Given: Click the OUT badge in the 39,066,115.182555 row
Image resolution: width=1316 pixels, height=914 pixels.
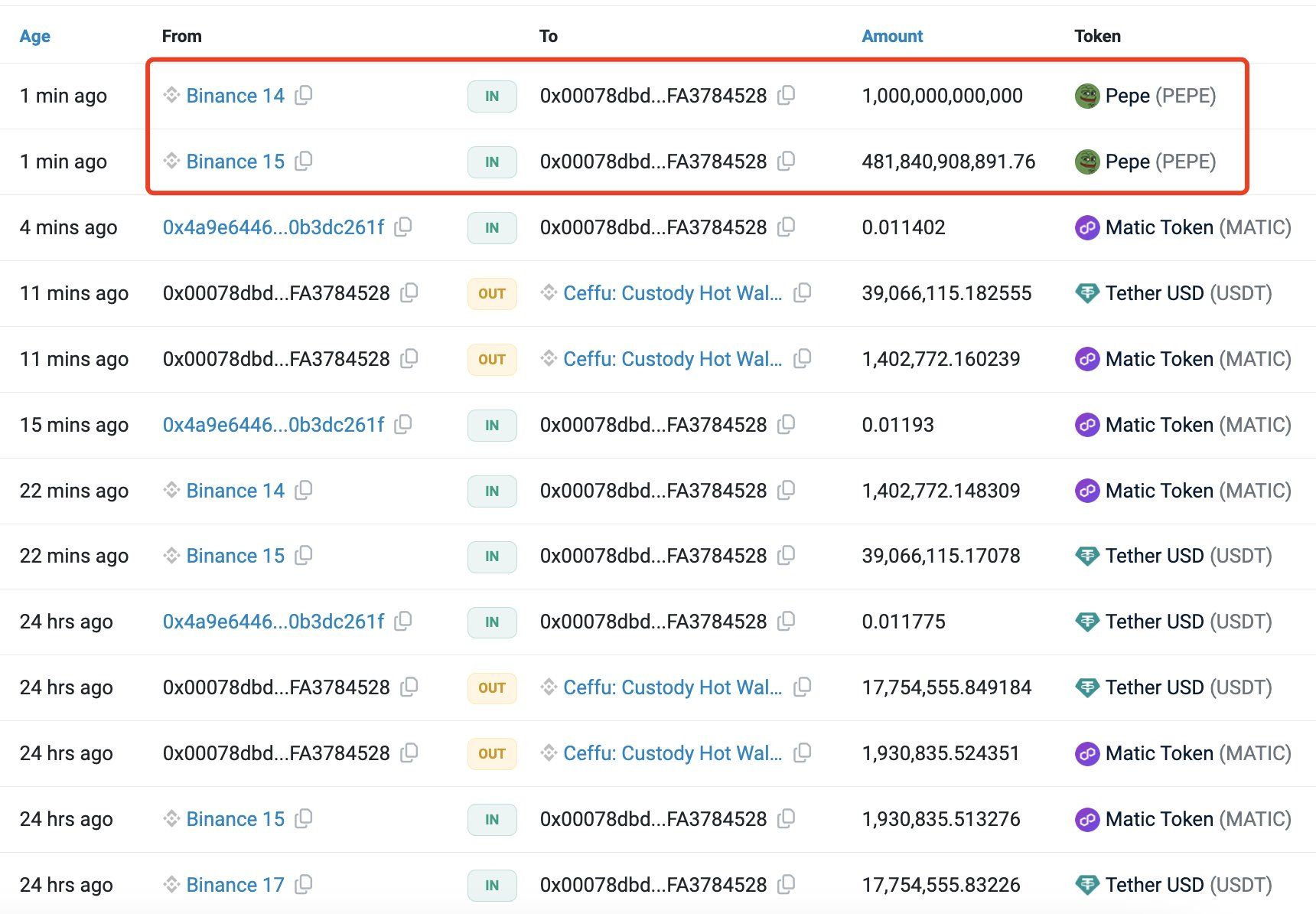Looking at the screenshot, I should point(492,294).
